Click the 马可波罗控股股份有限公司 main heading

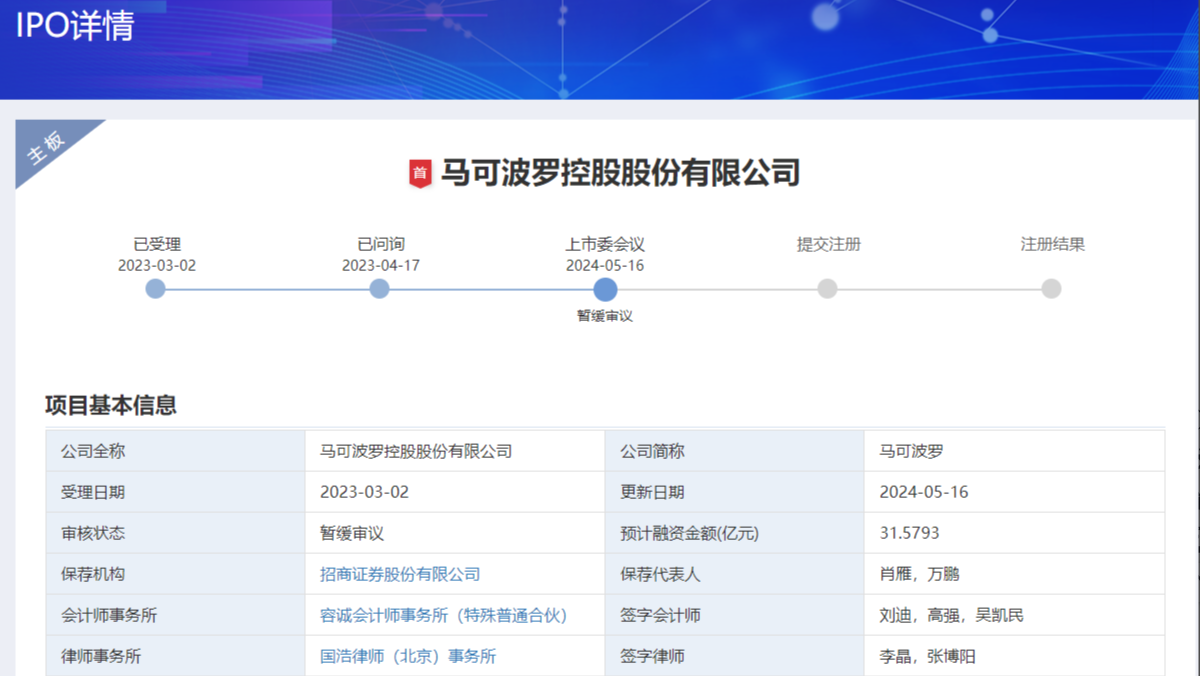(620, 173)
